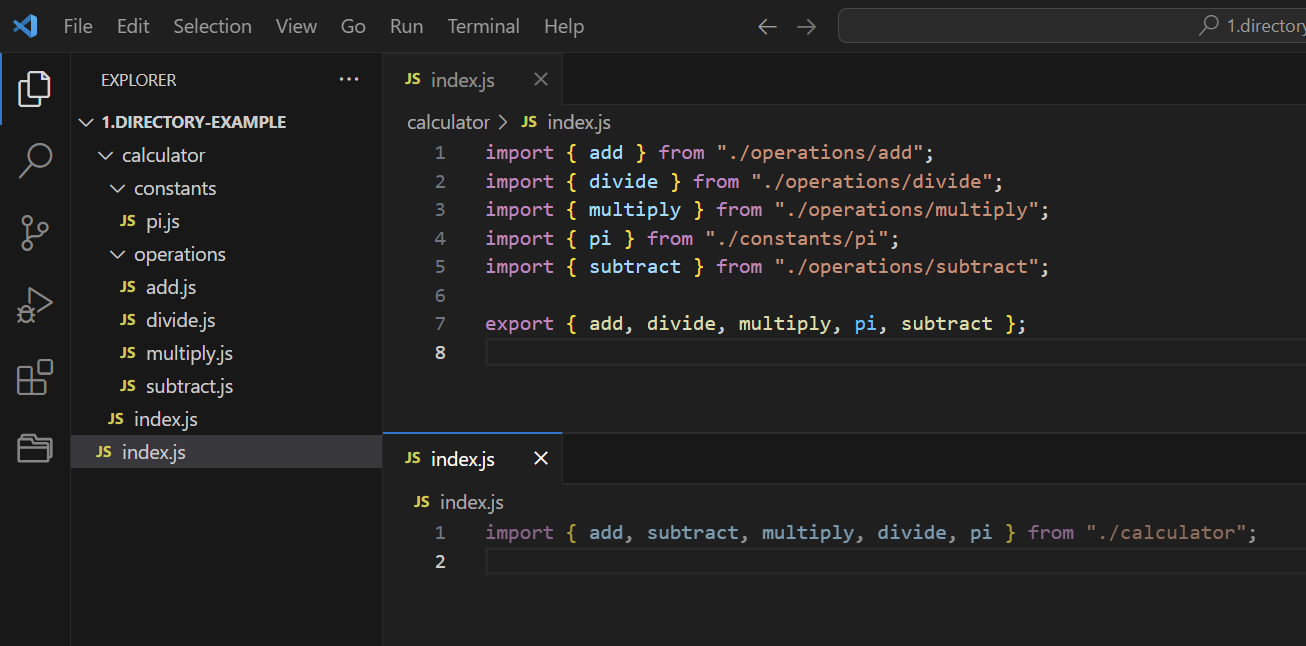Image resolution: width=1306 pixels, height=646 pixels.
Task: Open the Help menu
Action: pos(564,27)
